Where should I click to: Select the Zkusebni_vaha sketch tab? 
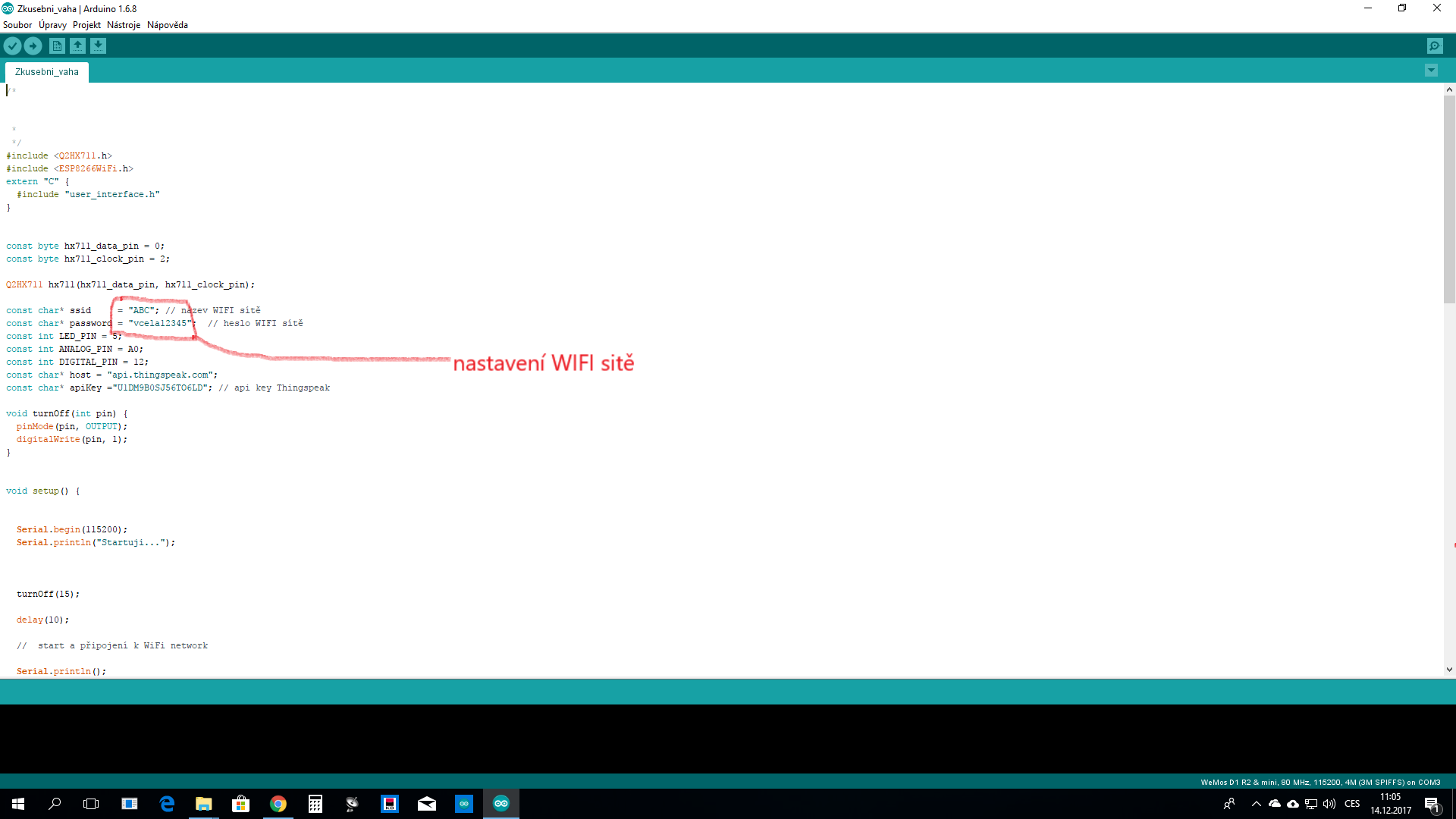point(47,72)
